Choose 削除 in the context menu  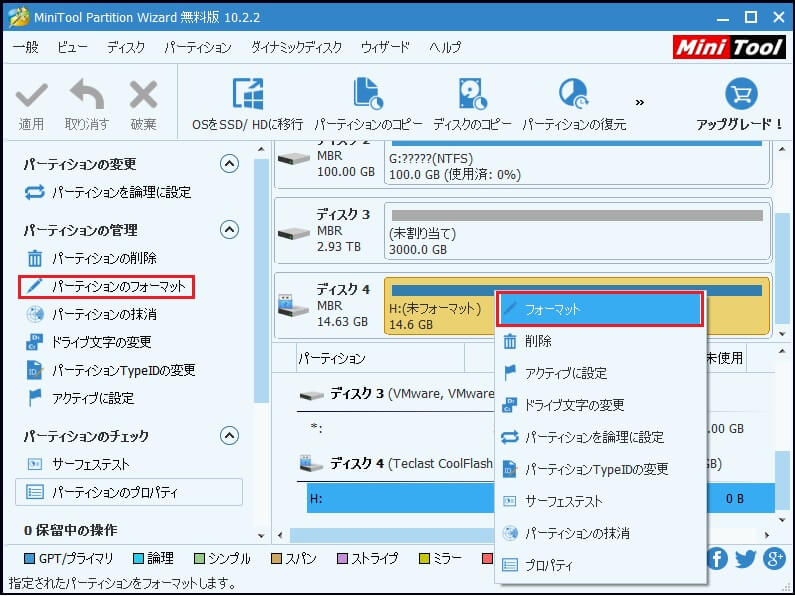[600, 342]
